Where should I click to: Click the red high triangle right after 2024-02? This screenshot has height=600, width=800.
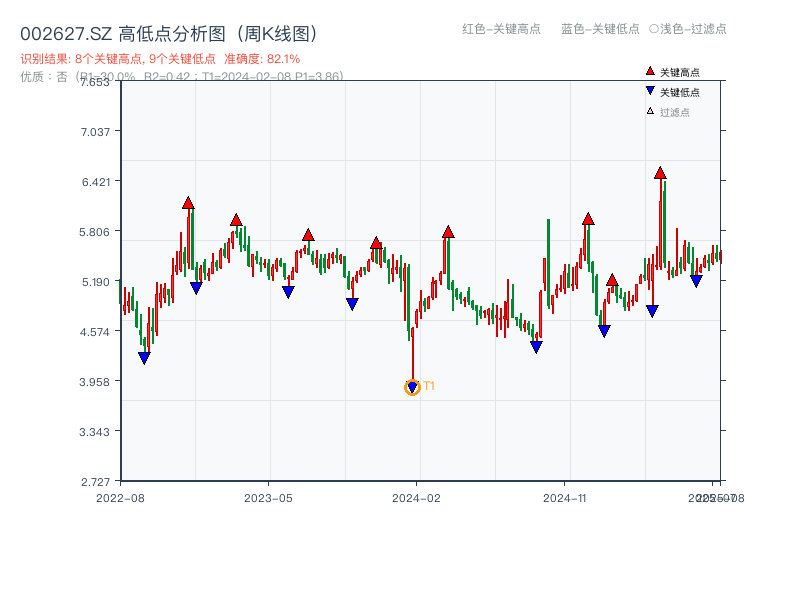(448, 232)
